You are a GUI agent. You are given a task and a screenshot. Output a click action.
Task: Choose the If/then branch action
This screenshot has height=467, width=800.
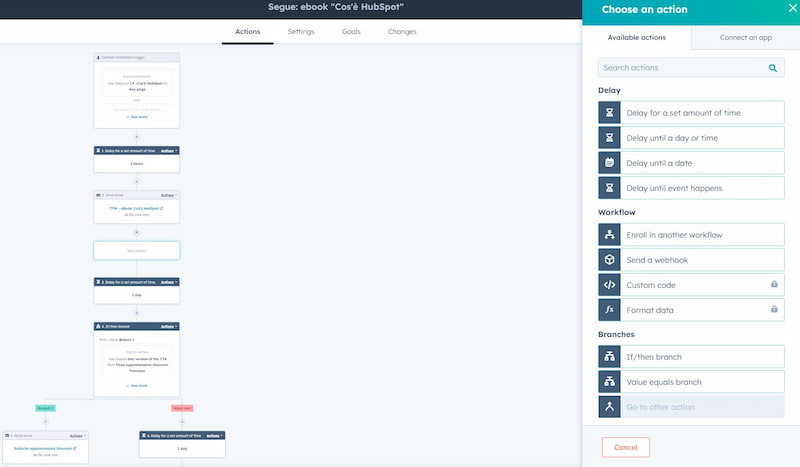(691, 357)
